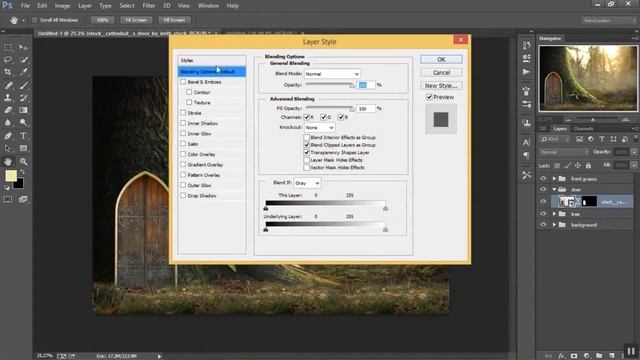Image resolution: width=640 pixels, height=360 pixels.
Task: Select the Quick Selection tool
Action: (23, 60)
